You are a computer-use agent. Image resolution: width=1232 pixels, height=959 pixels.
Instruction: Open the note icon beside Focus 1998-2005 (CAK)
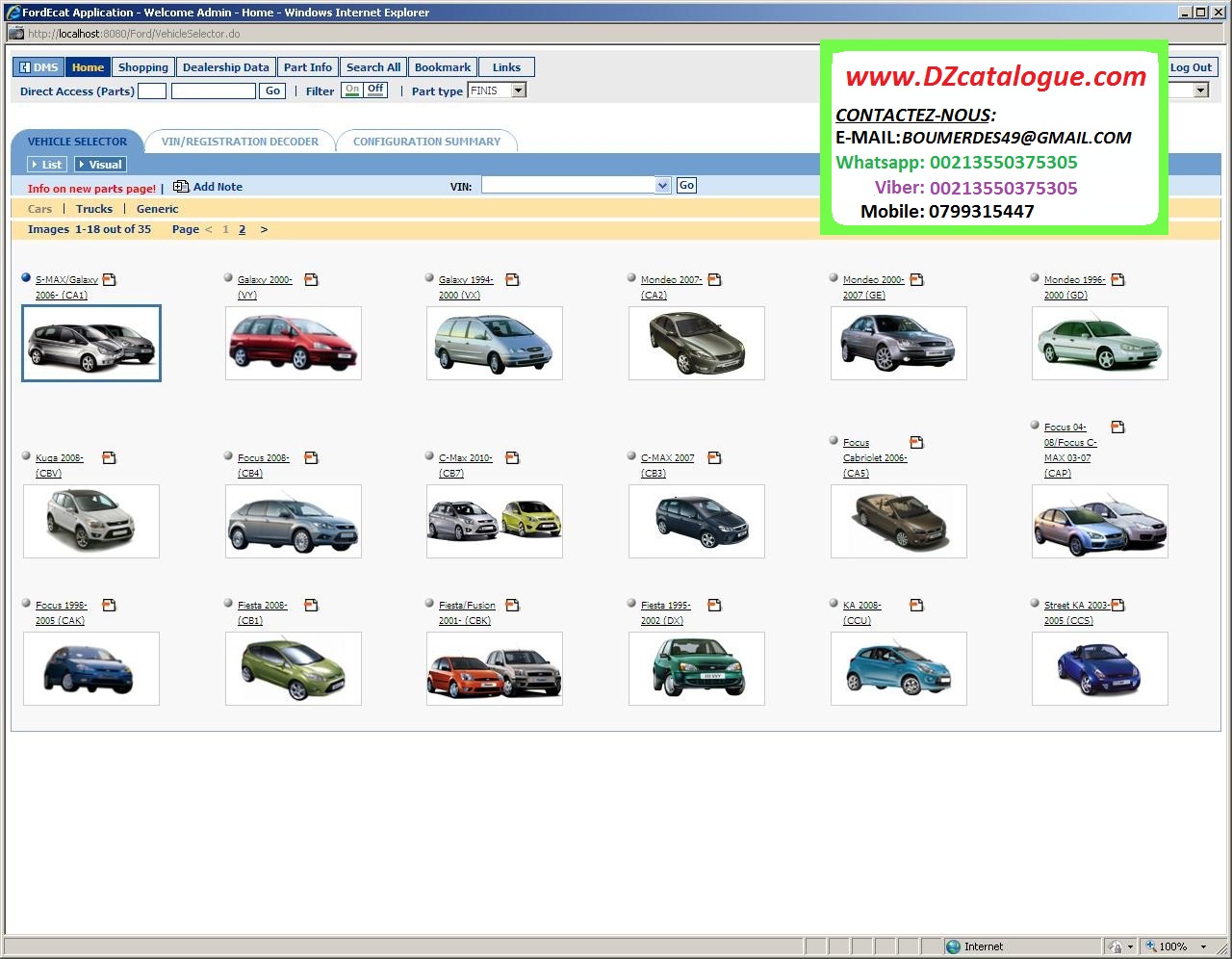coord(109,605)
